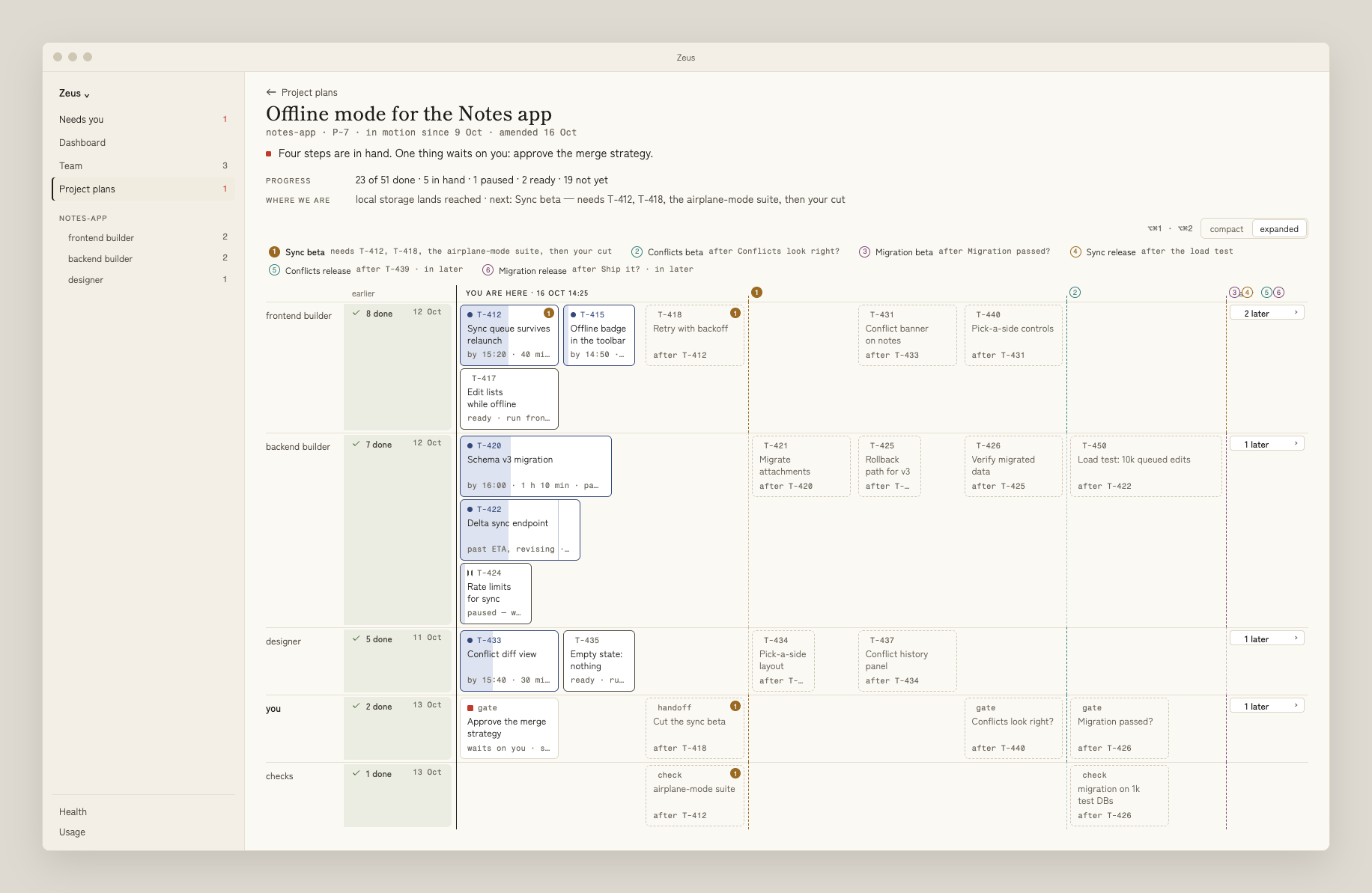Image resolution: width=1372 pixels, height=893 pixels.
Task: Click timeline marker 6 at the far right
Action: click(x=1278, y=292)
